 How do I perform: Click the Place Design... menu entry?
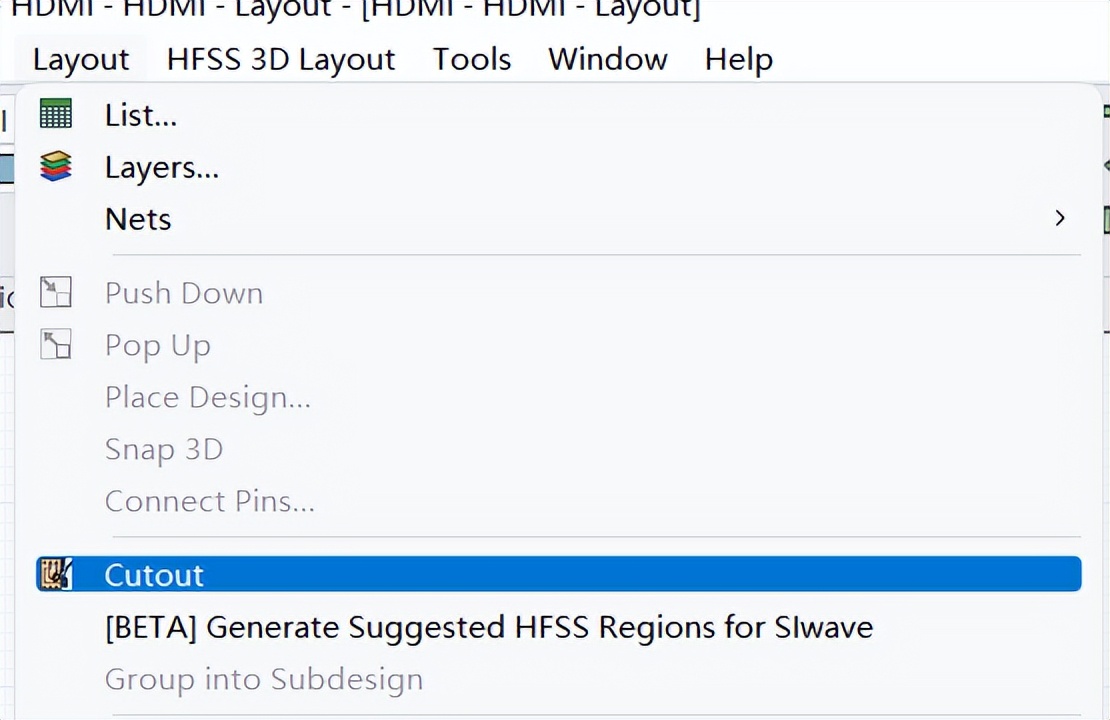tap(208, 397)
